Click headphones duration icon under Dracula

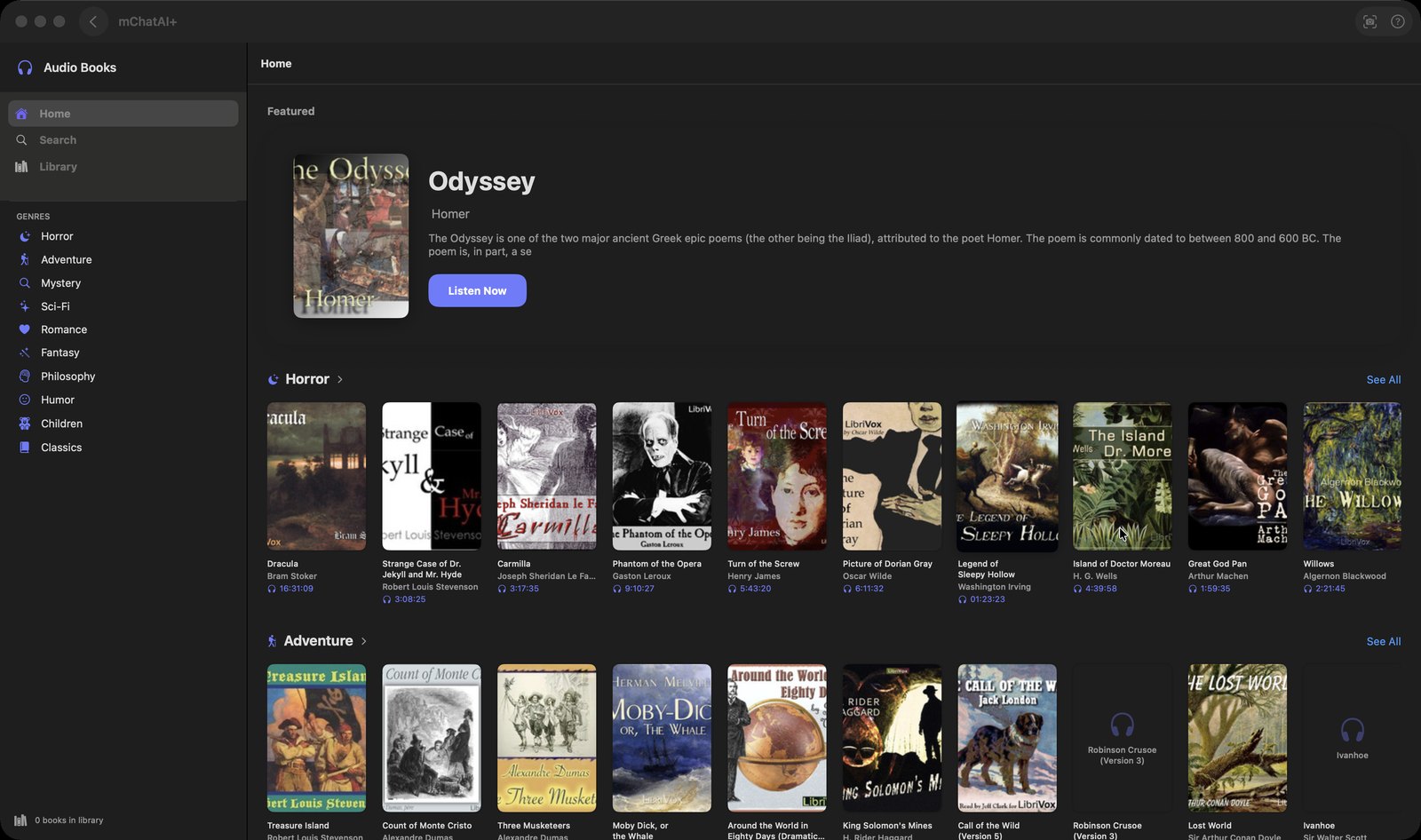(x=272, y=589)
